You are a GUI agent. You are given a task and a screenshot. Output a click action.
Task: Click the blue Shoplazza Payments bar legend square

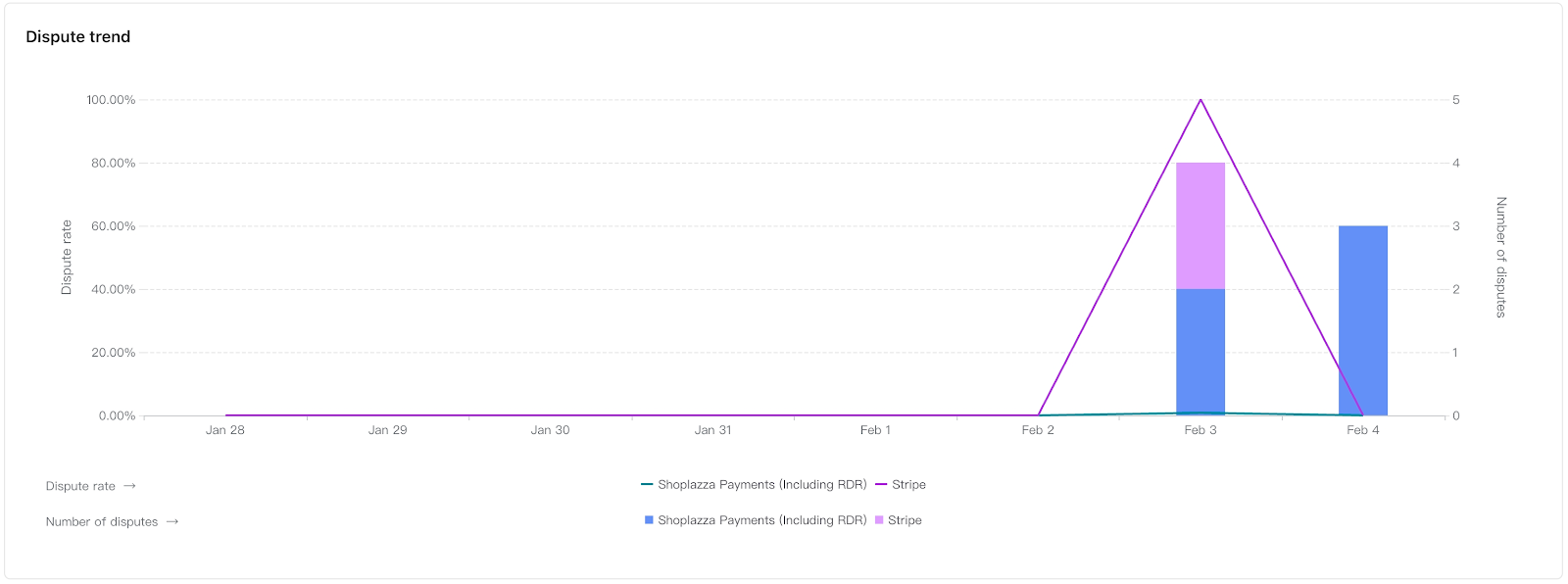tap(649, 520)
